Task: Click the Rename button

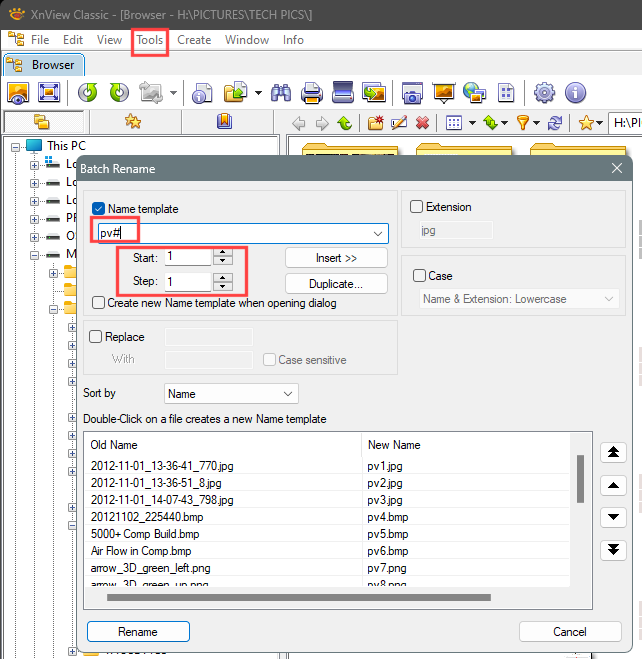Action: click(138, 632)
